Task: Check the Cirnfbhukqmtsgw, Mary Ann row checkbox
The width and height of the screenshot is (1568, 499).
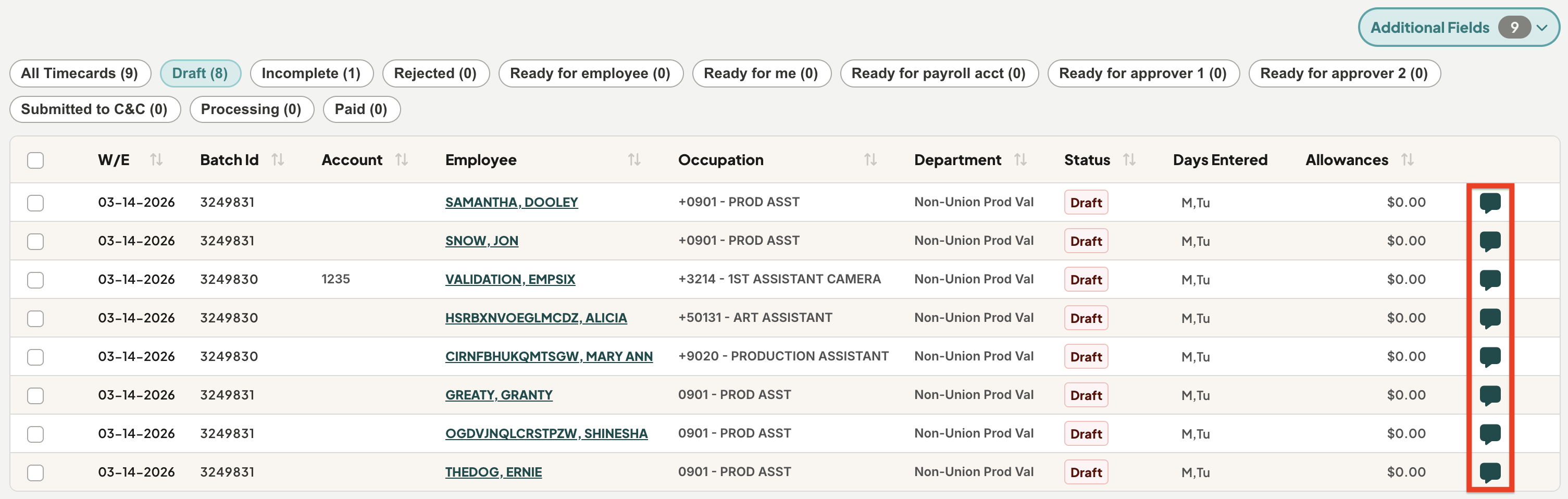Action: click(35, 357)
